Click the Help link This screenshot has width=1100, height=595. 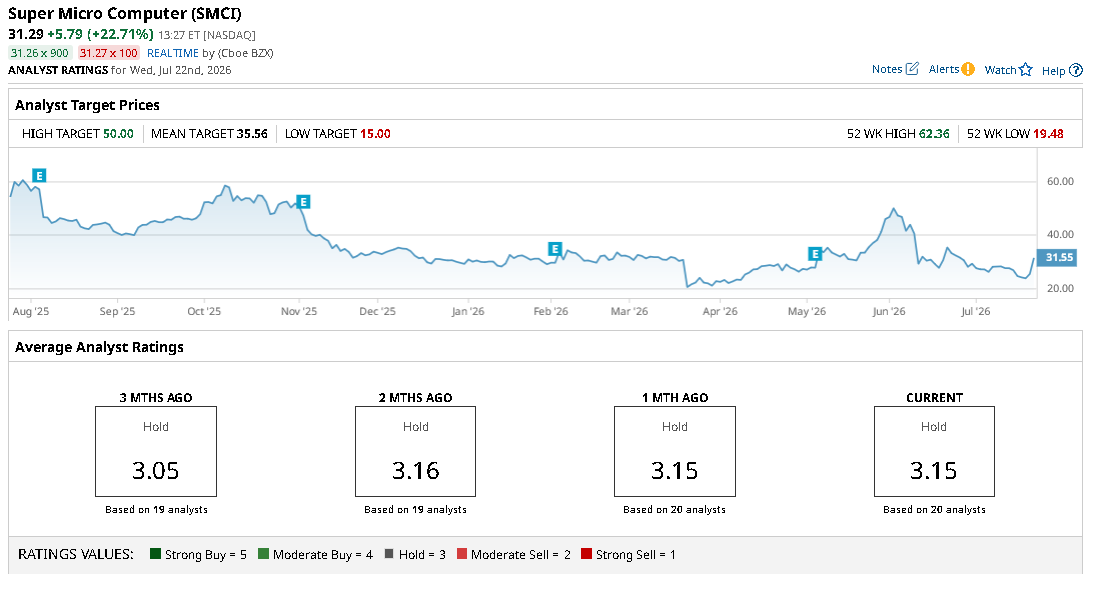[x=1054, y=70]
